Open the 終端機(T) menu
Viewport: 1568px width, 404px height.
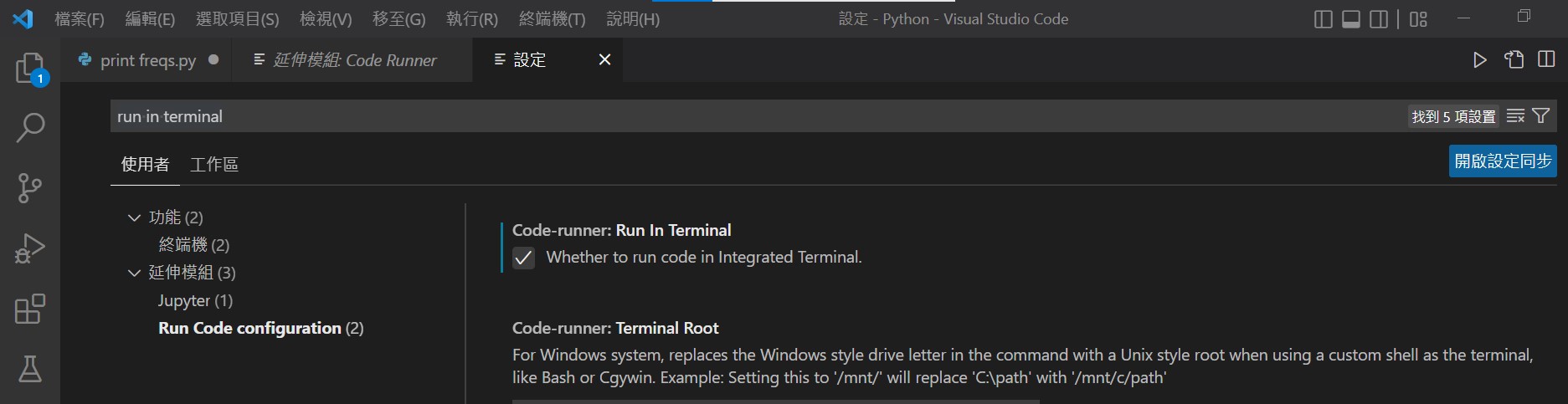coord(553,18)
